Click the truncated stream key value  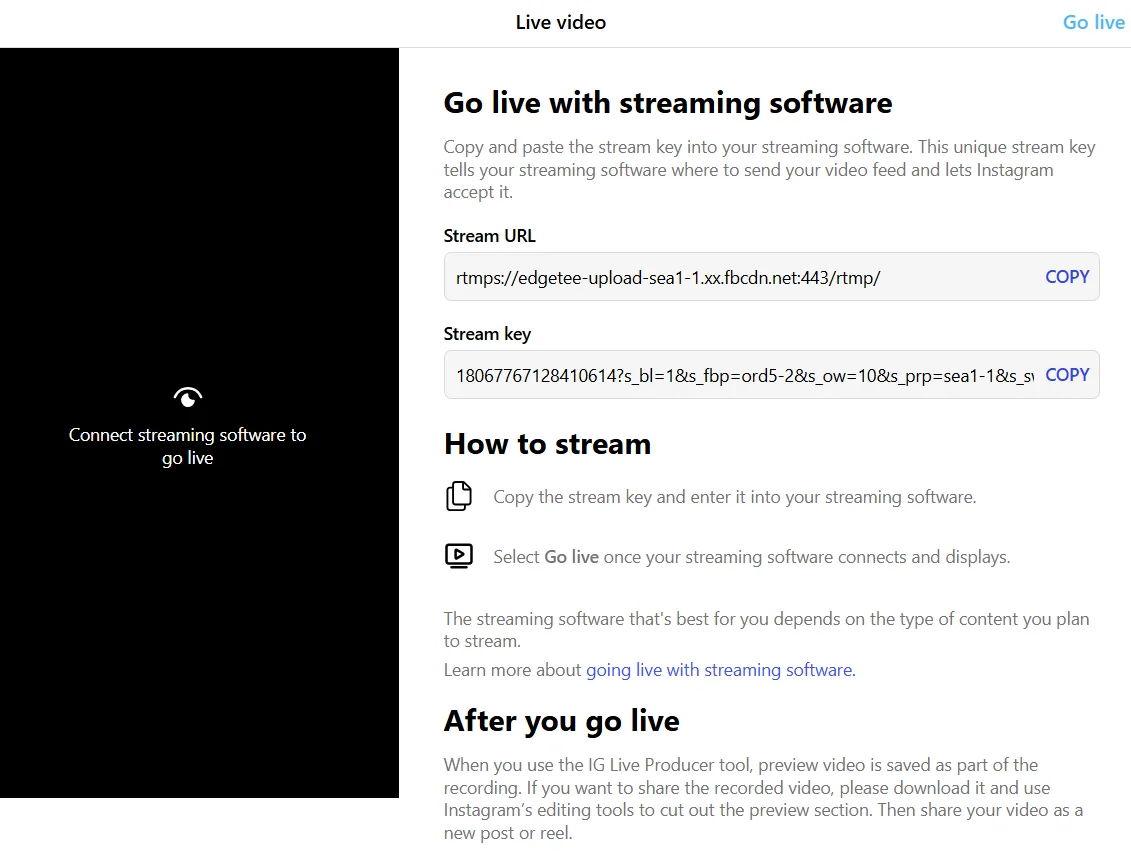coord(740,375)
